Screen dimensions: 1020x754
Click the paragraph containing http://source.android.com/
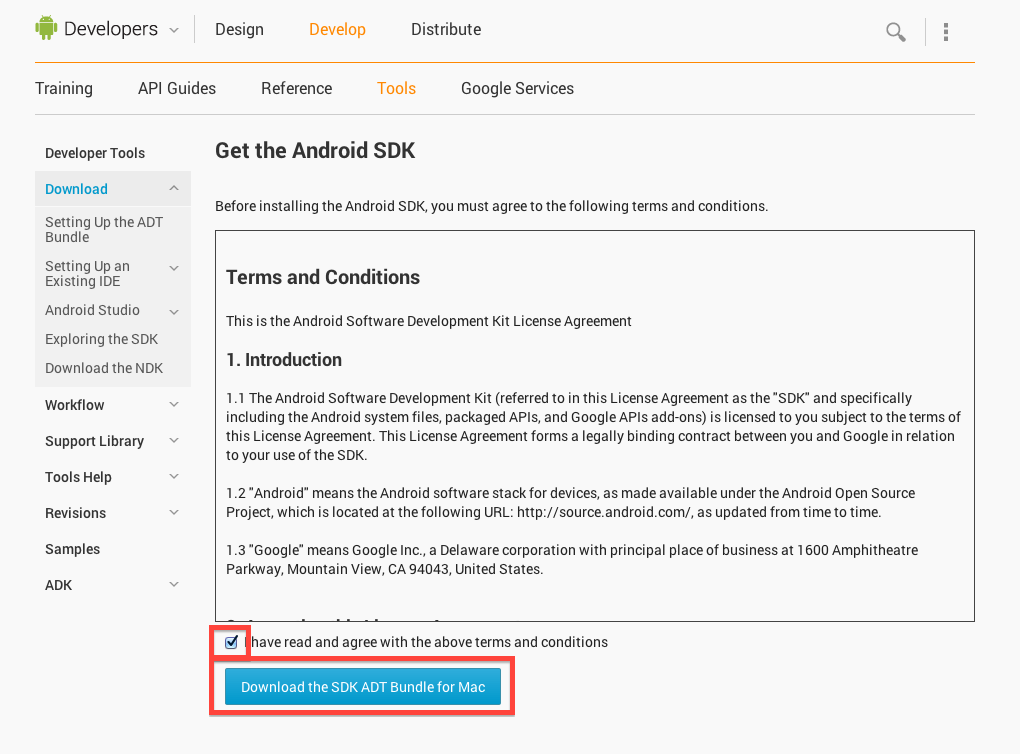[x=570, y=503]
